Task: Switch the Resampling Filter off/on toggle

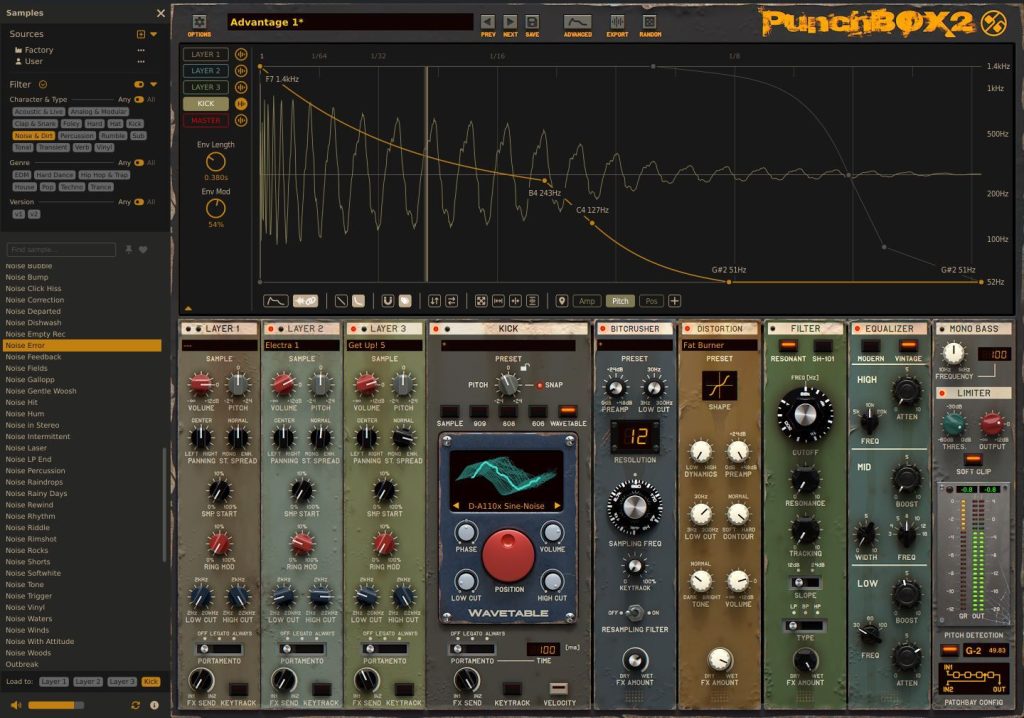Action: coord(633,613)
